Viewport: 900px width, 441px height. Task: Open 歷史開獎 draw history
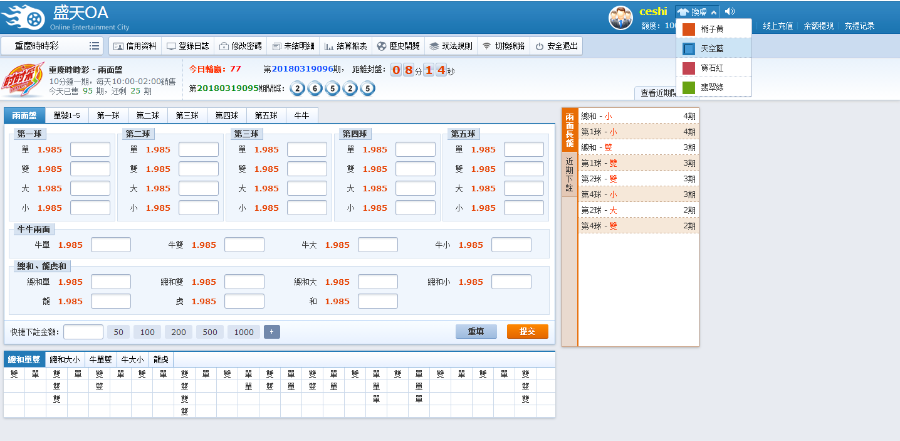coord(398,46)
